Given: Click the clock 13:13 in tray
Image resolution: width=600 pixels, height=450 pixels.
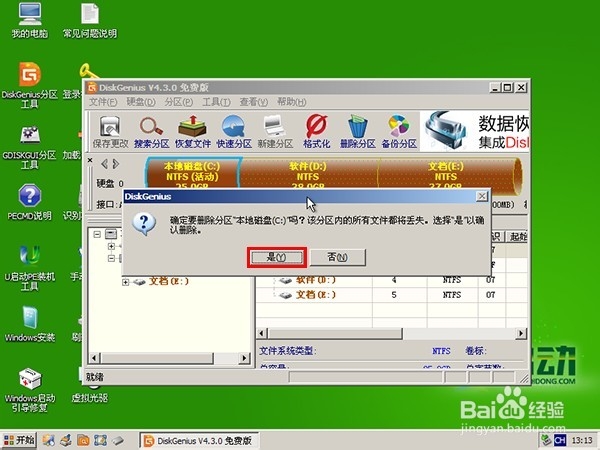Looking at the screenshot, I should tap(582, 440).
